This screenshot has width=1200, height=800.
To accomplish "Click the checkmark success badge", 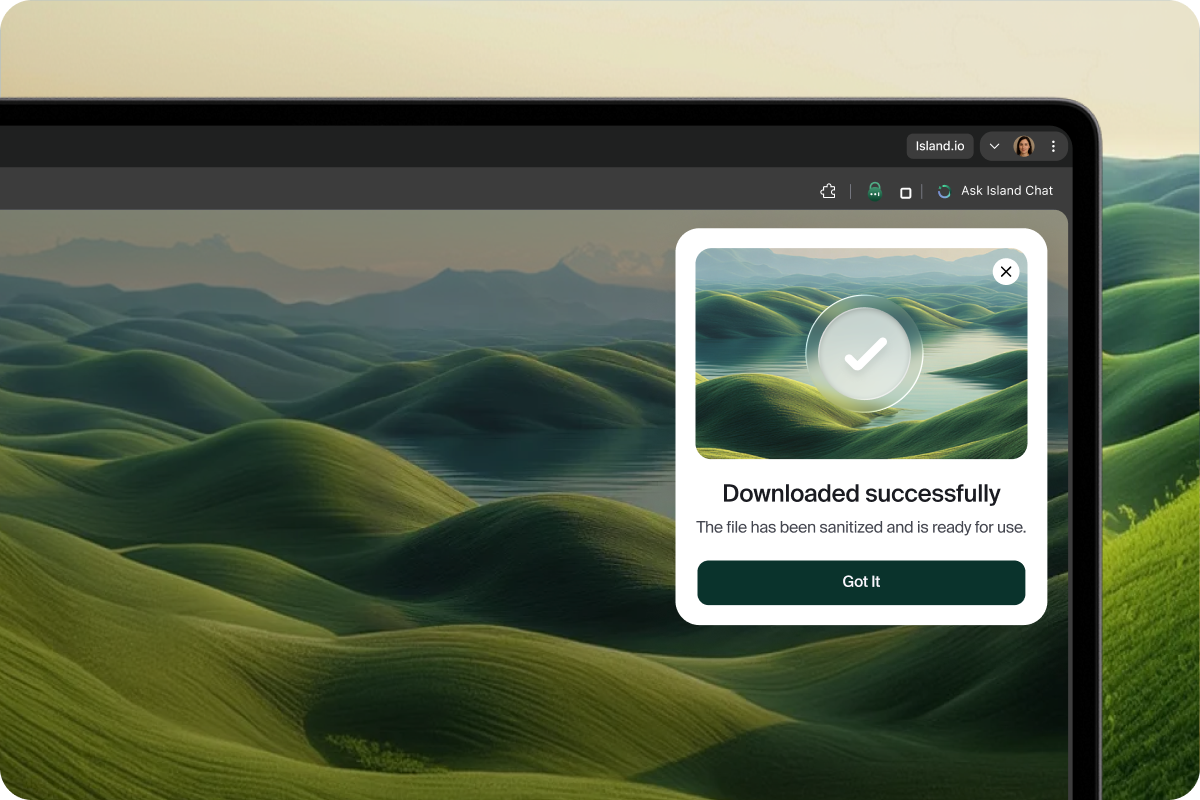I will (x=864, y=354).
